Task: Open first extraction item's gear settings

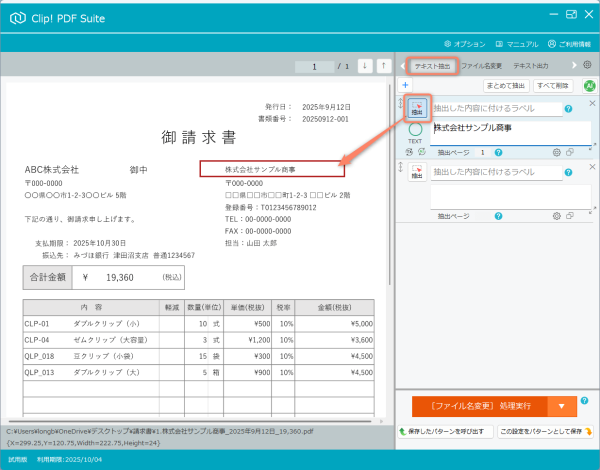Action: [x=556, y=152]
